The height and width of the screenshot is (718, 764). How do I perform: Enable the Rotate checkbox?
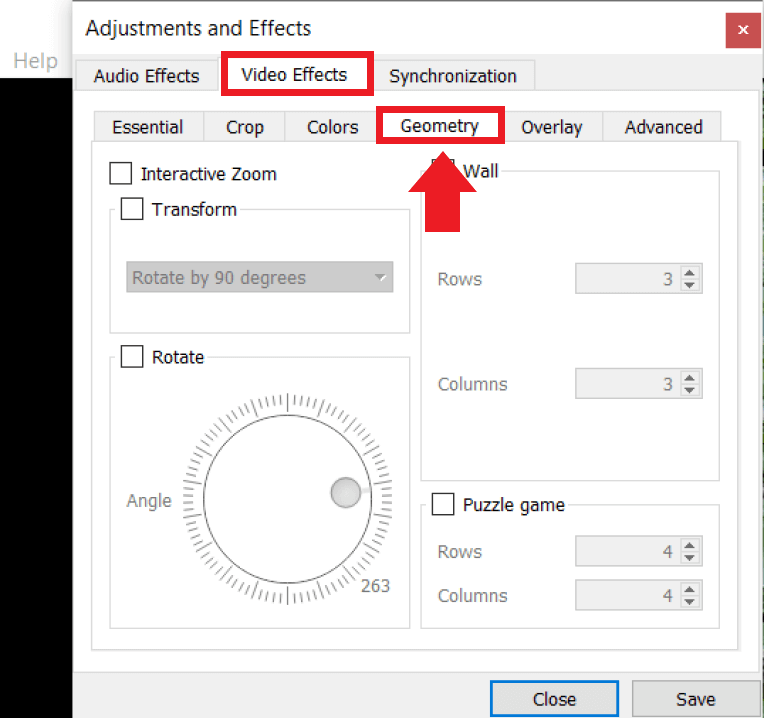[x=132, y=357]
